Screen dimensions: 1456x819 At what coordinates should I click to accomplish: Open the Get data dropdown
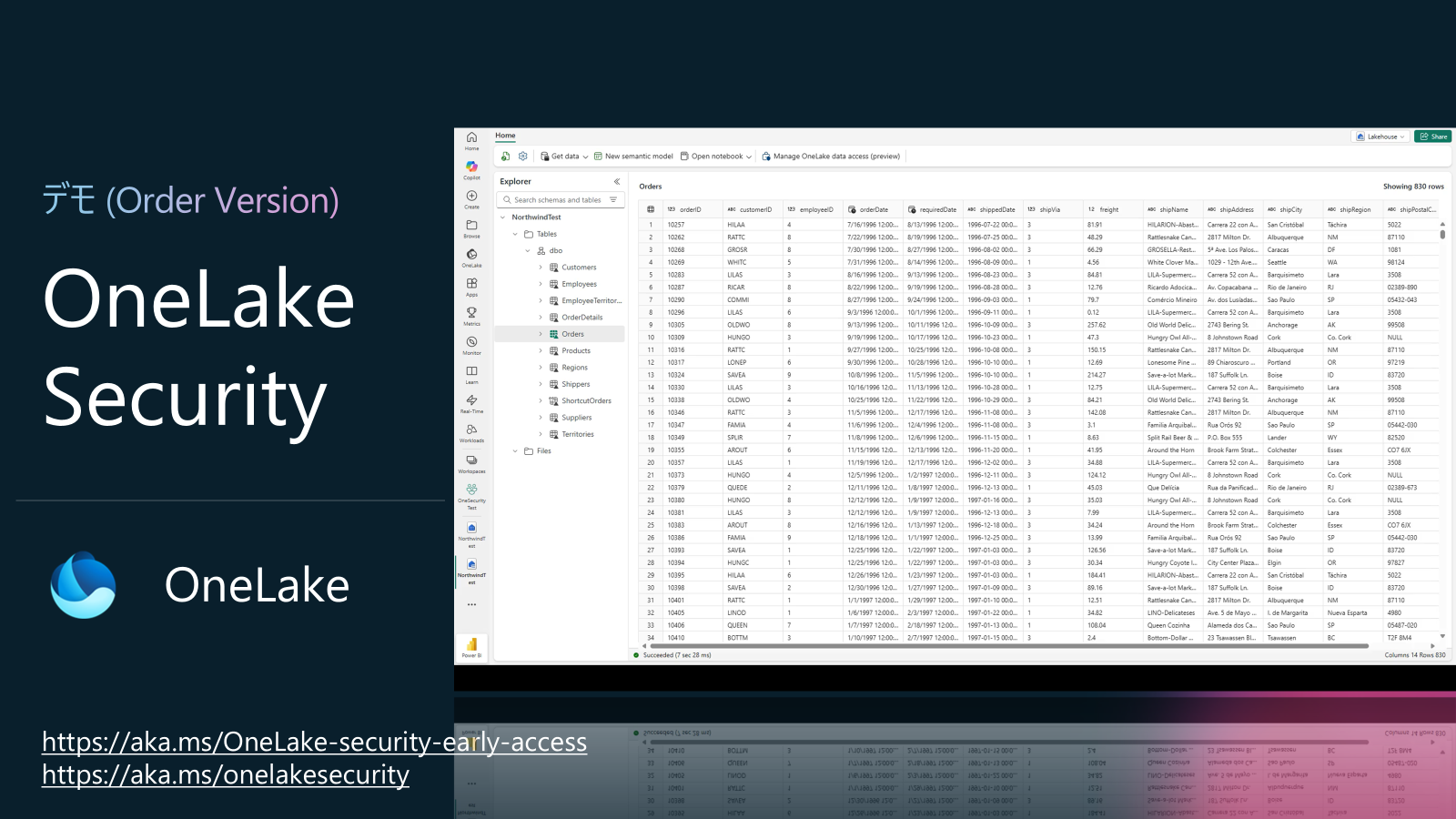(x=564, y=157)
